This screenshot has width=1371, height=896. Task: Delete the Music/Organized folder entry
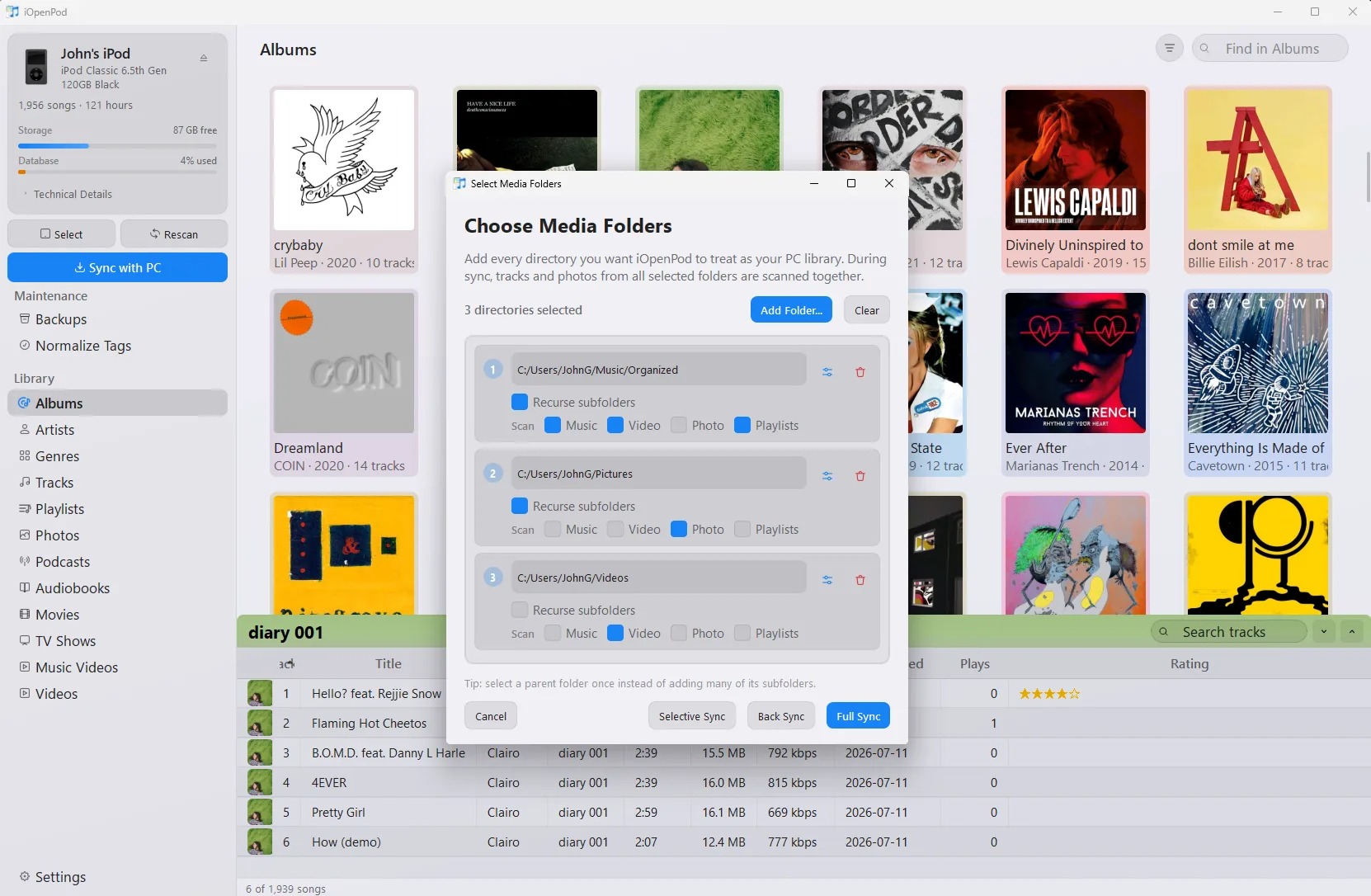click(x=860, y=372)
